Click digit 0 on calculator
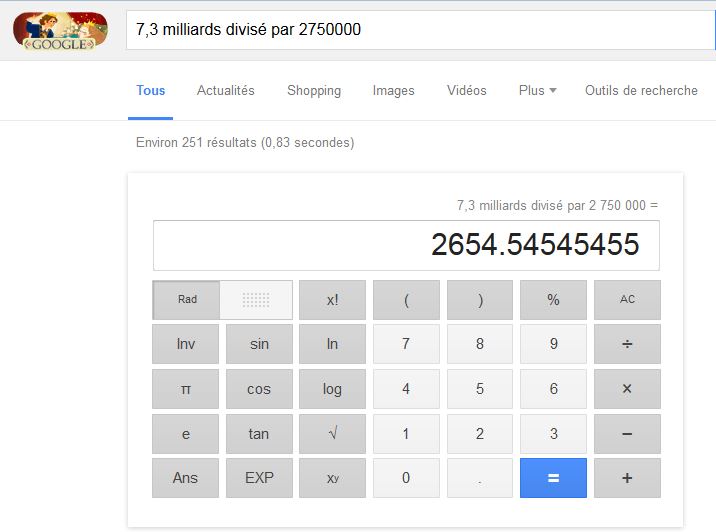 [406, 478]
